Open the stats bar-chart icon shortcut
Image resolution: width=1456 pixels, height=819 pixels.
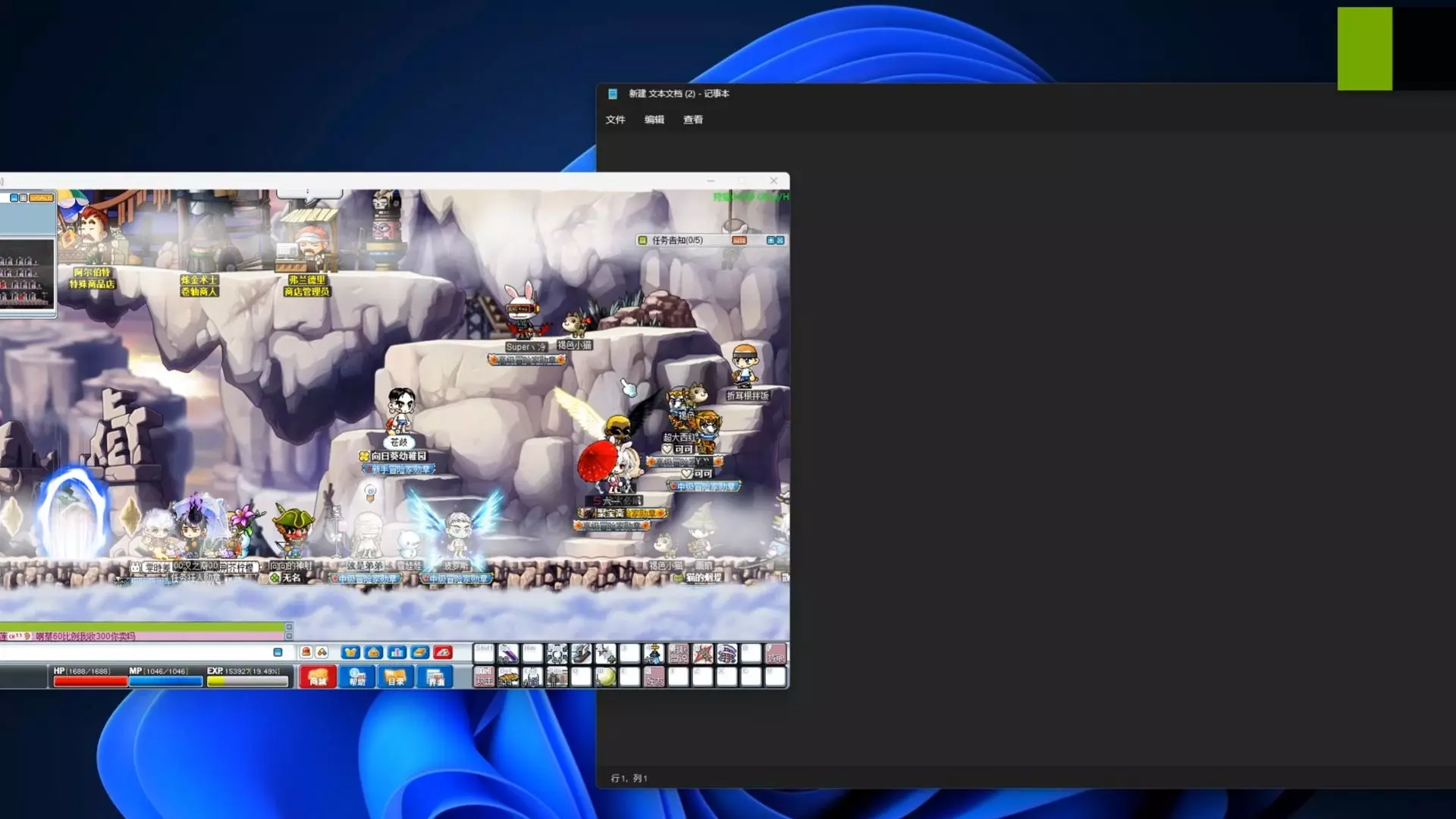point(397,652)
